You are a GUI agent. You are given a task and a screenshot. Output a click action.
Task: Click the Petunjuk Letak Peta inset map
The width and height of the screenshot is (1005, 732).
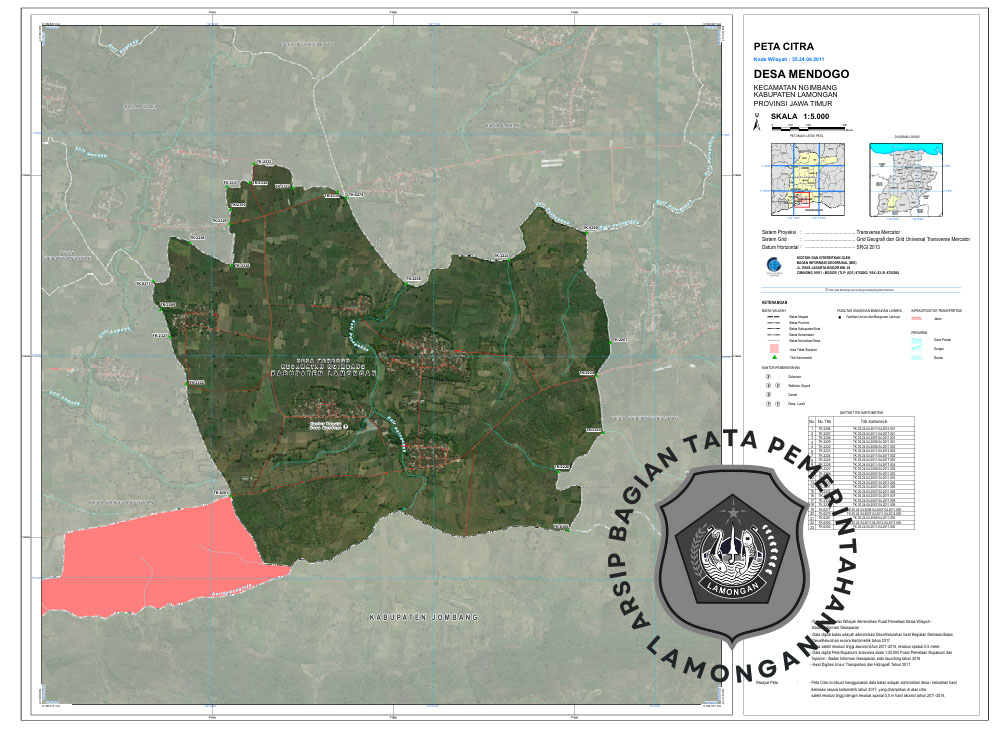pyautogui.click(x=806, y=177)
